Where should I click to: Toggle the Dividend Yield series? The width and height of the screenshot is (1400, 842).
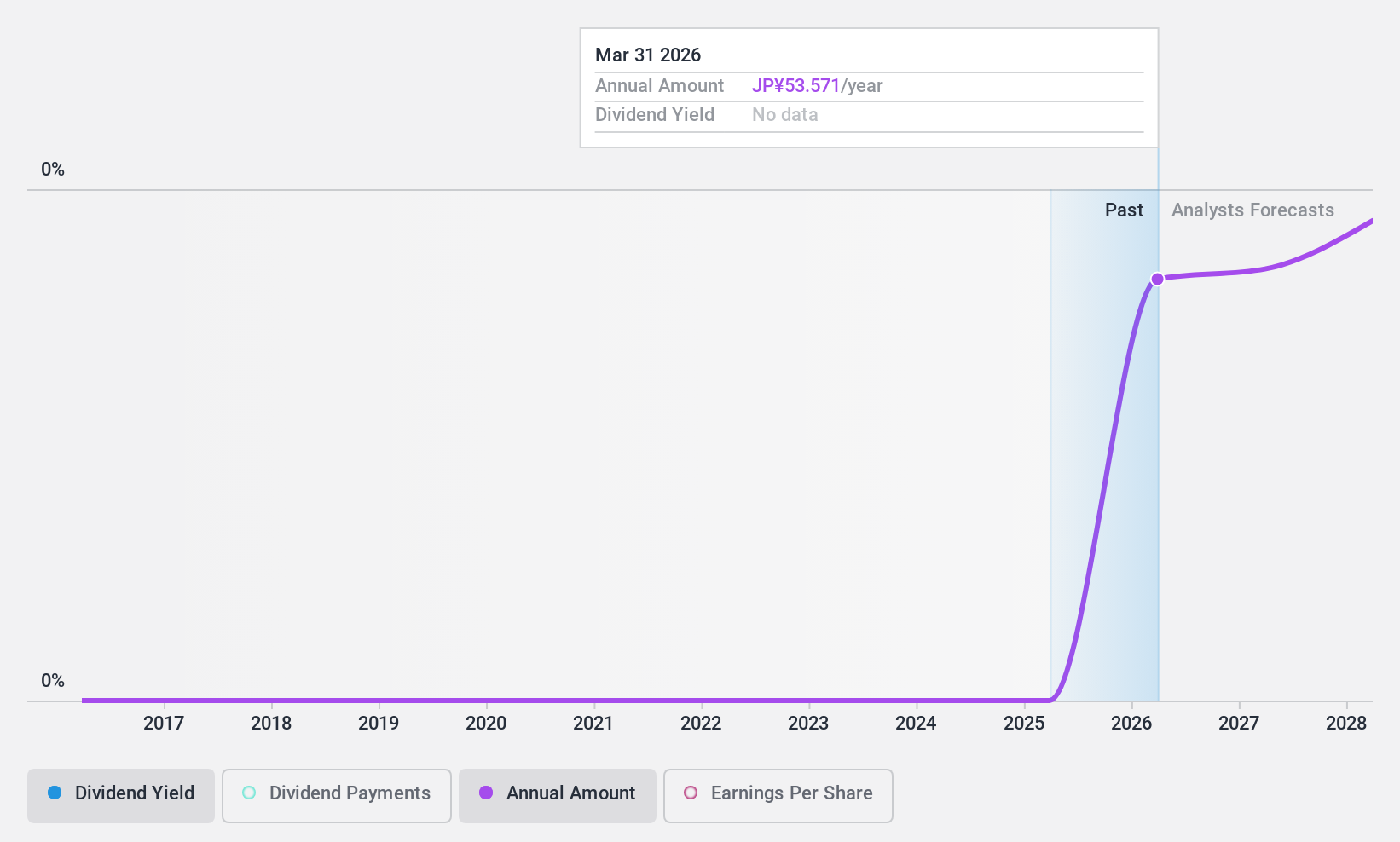coord(120,795)
